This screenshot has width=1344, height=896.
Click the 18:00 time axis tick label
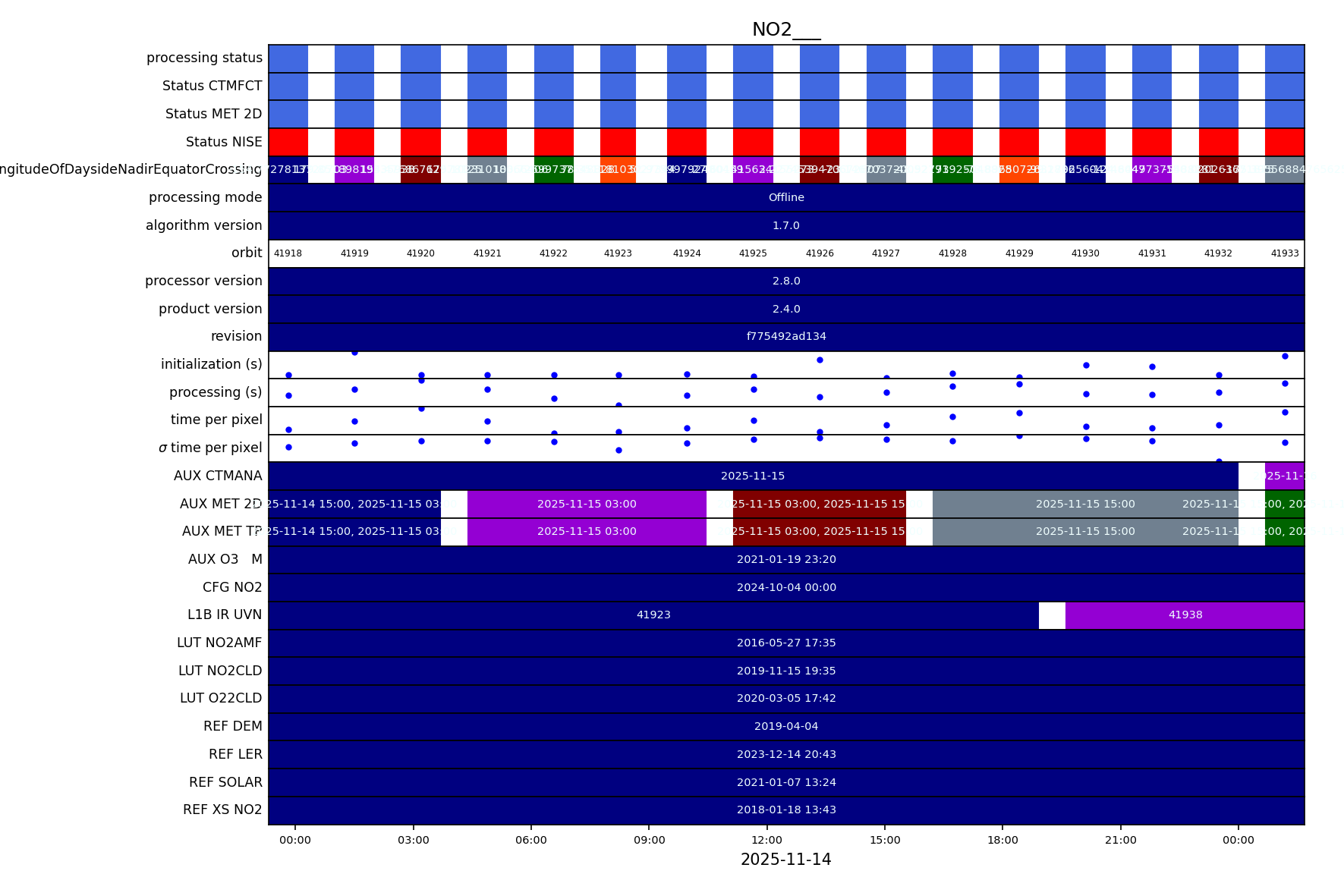(x=1002, y=840)
